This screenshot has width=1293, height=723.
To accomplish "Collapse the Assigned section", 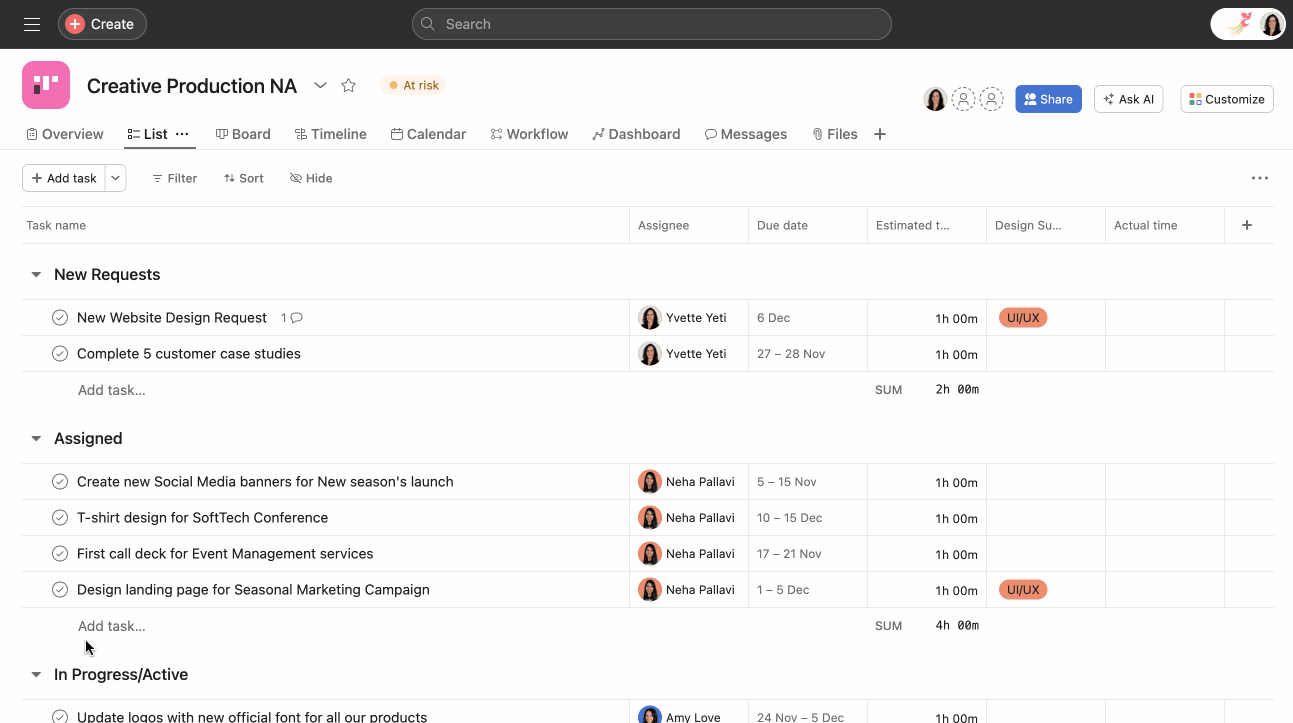I will [x=36, y=439].
